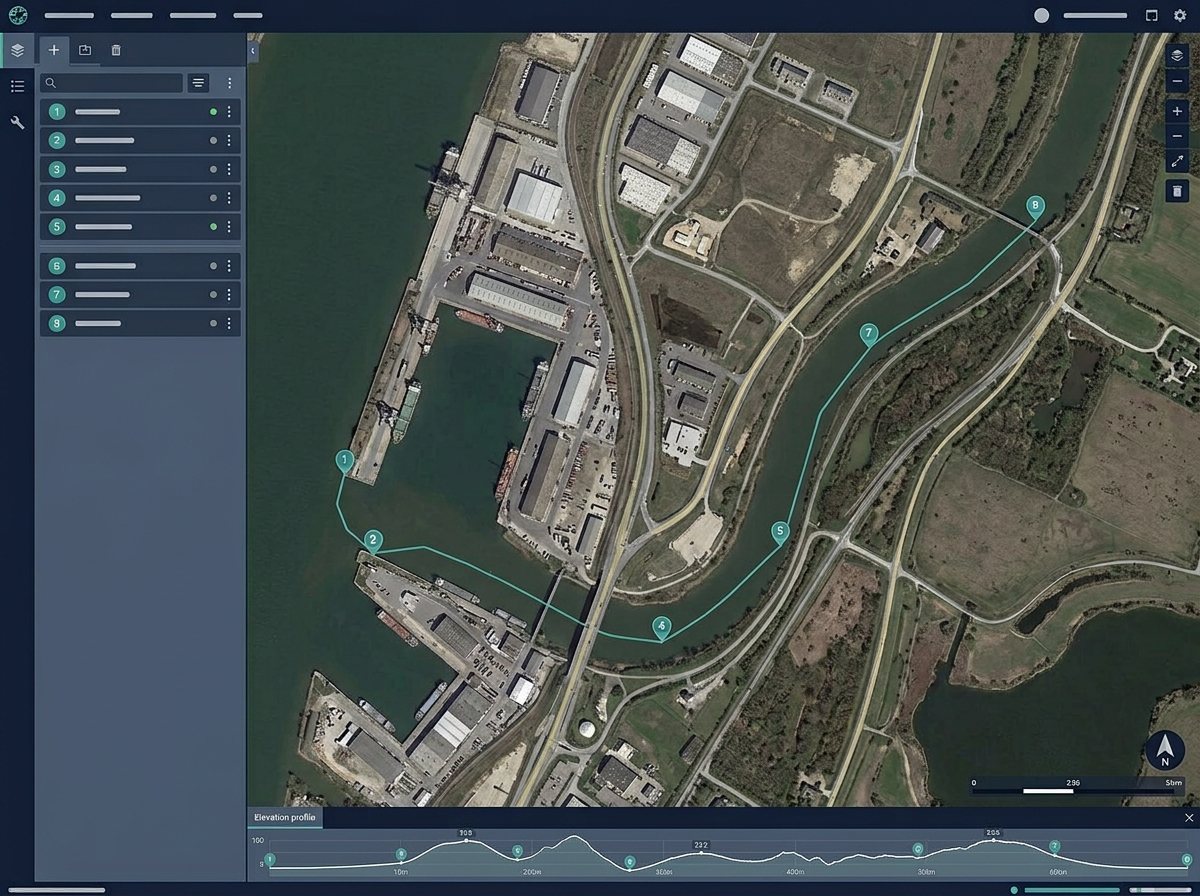
Task: Click the map scale bar
Action: tap(1078, 787)
